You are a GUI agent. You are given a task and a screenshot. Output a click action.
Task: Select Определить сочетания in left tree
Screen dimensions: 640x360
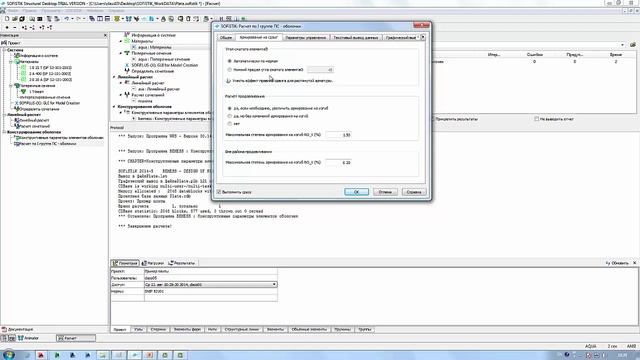39,109
